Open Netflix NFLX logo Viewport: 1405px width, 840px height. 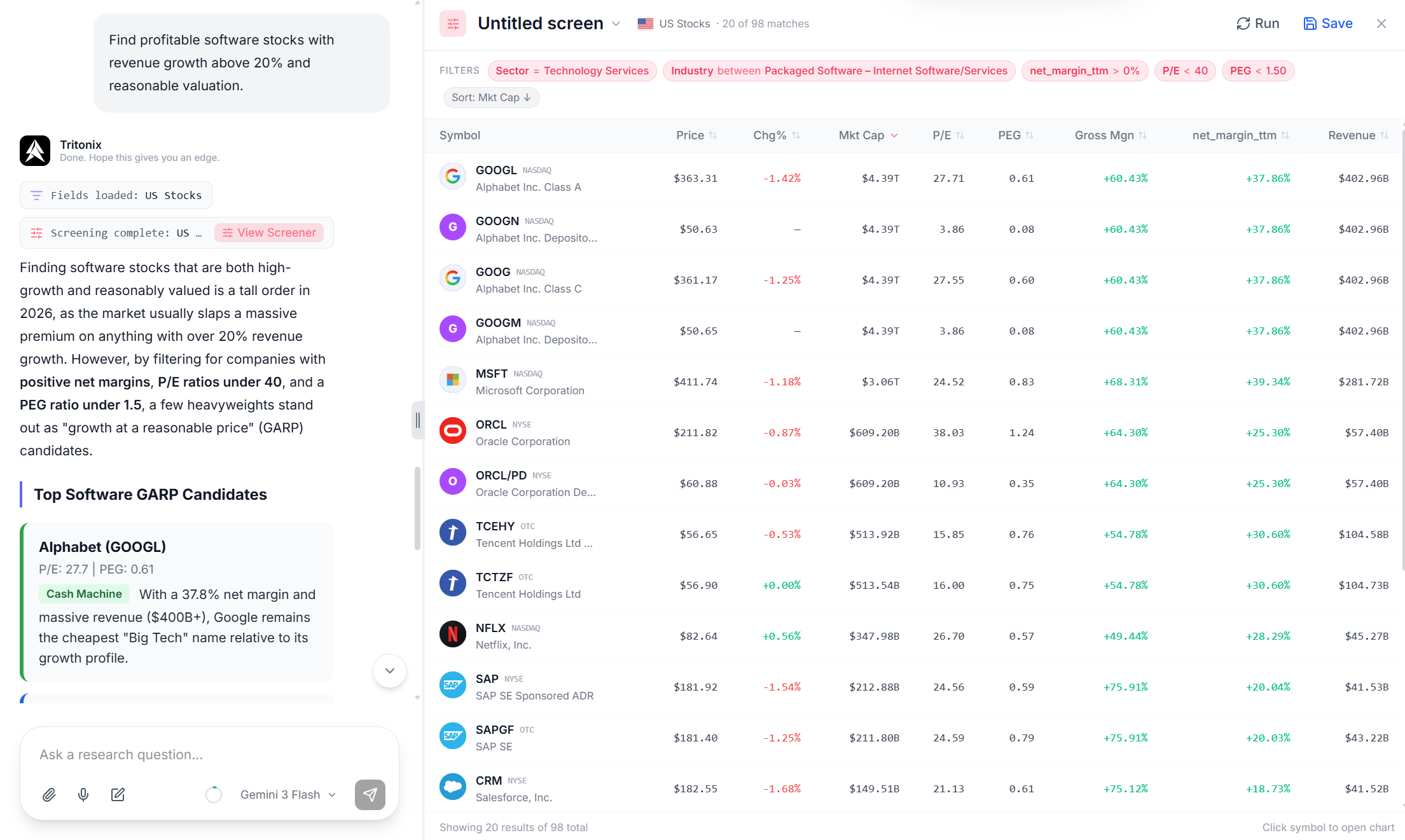[x=453, y=634]
